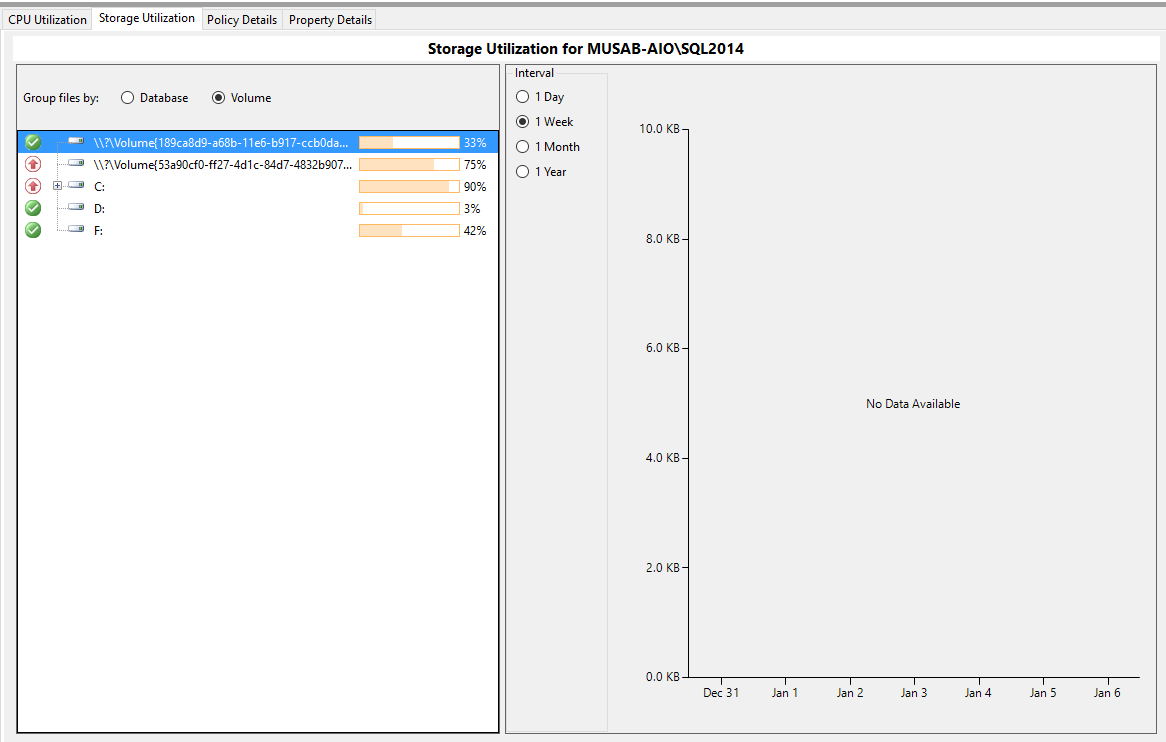
Task: Click the 90% value text
Action: pyautogui.click(x=475, y=187)
